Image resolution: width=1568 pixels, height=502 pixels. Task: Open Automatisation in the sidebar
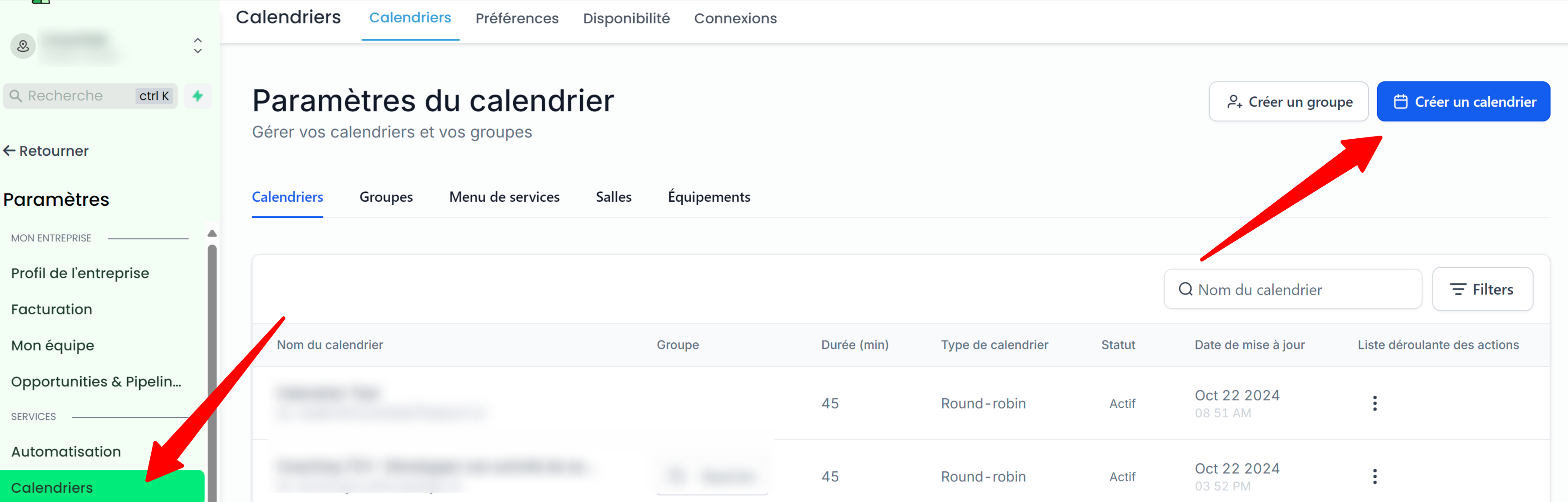[66, 452]
